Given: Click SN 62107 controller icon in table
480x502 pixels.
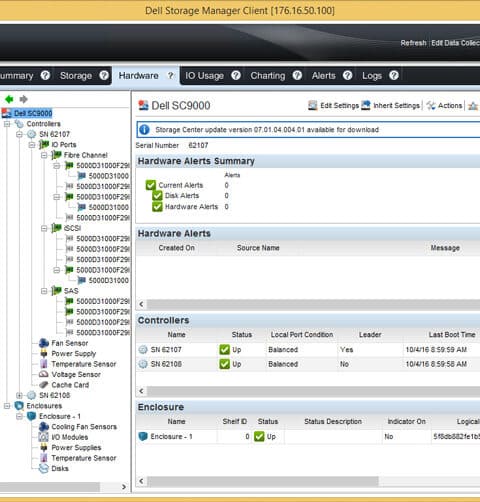Looking at the screenshot, I should 143,349.
